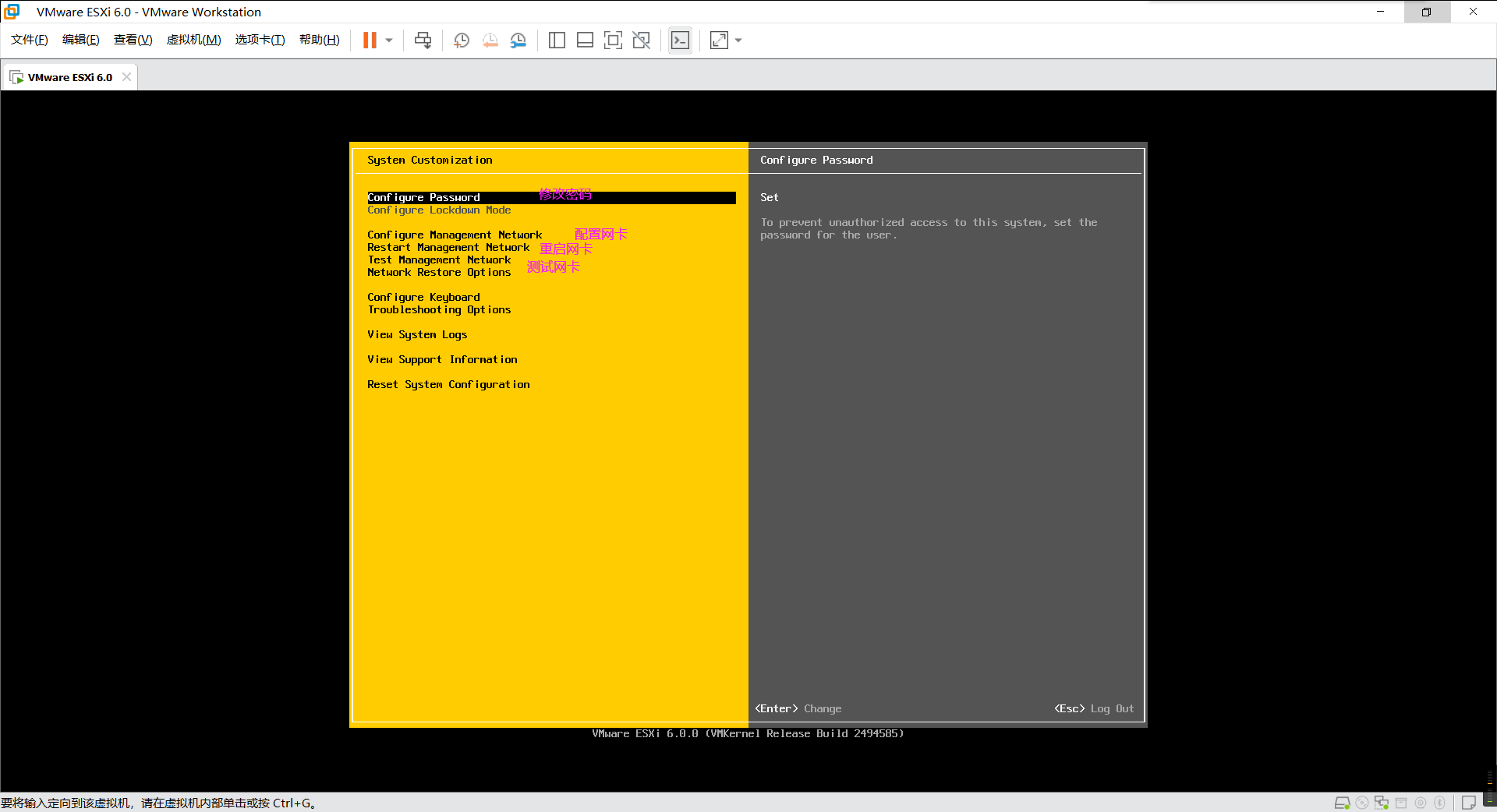Viewport: 1497px width, 812px height.
Task: Click the ESXi 6.0.0 VMKernel build text
Action: (x=748, y=734)
